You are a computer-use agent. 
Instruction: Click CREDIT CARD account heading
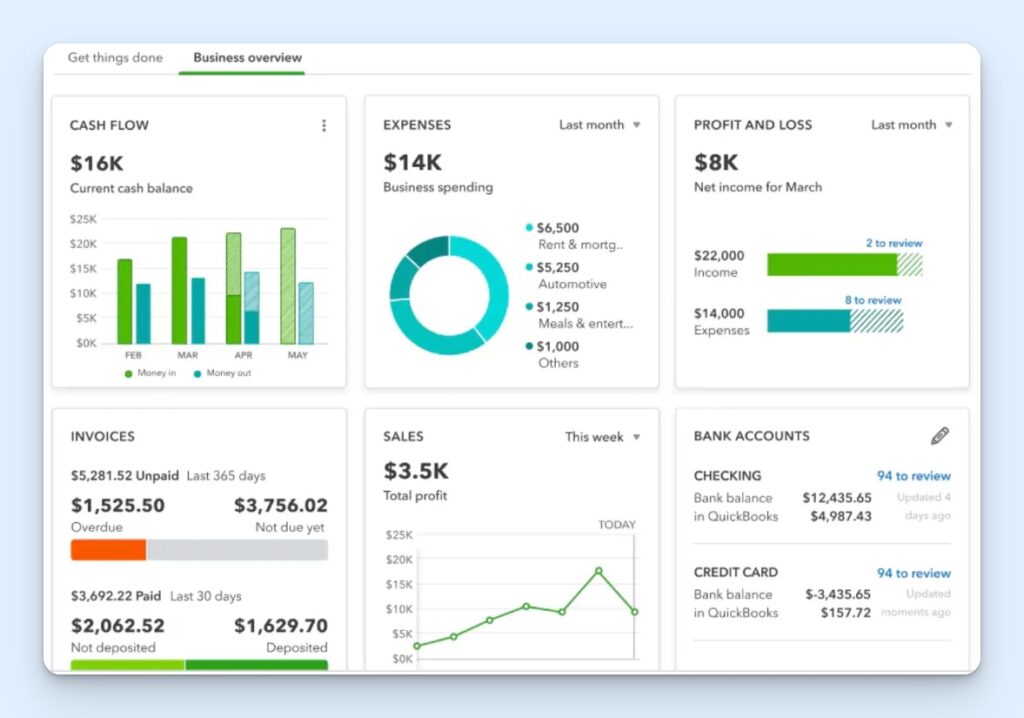736,572
